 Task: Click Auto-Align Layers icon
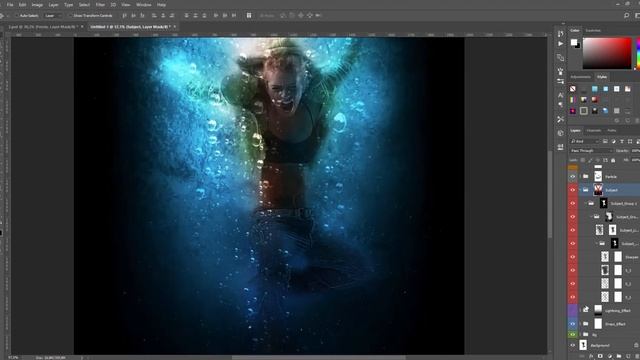(249, 16)
